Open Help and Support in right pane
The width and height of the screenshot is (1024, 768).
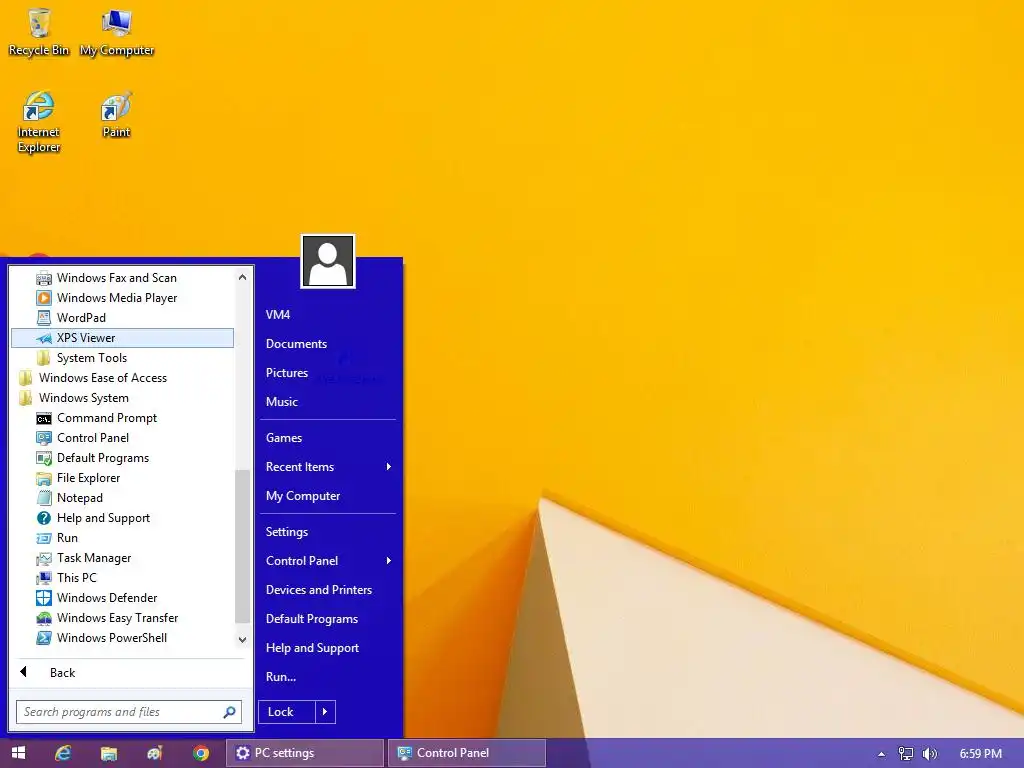312,648
